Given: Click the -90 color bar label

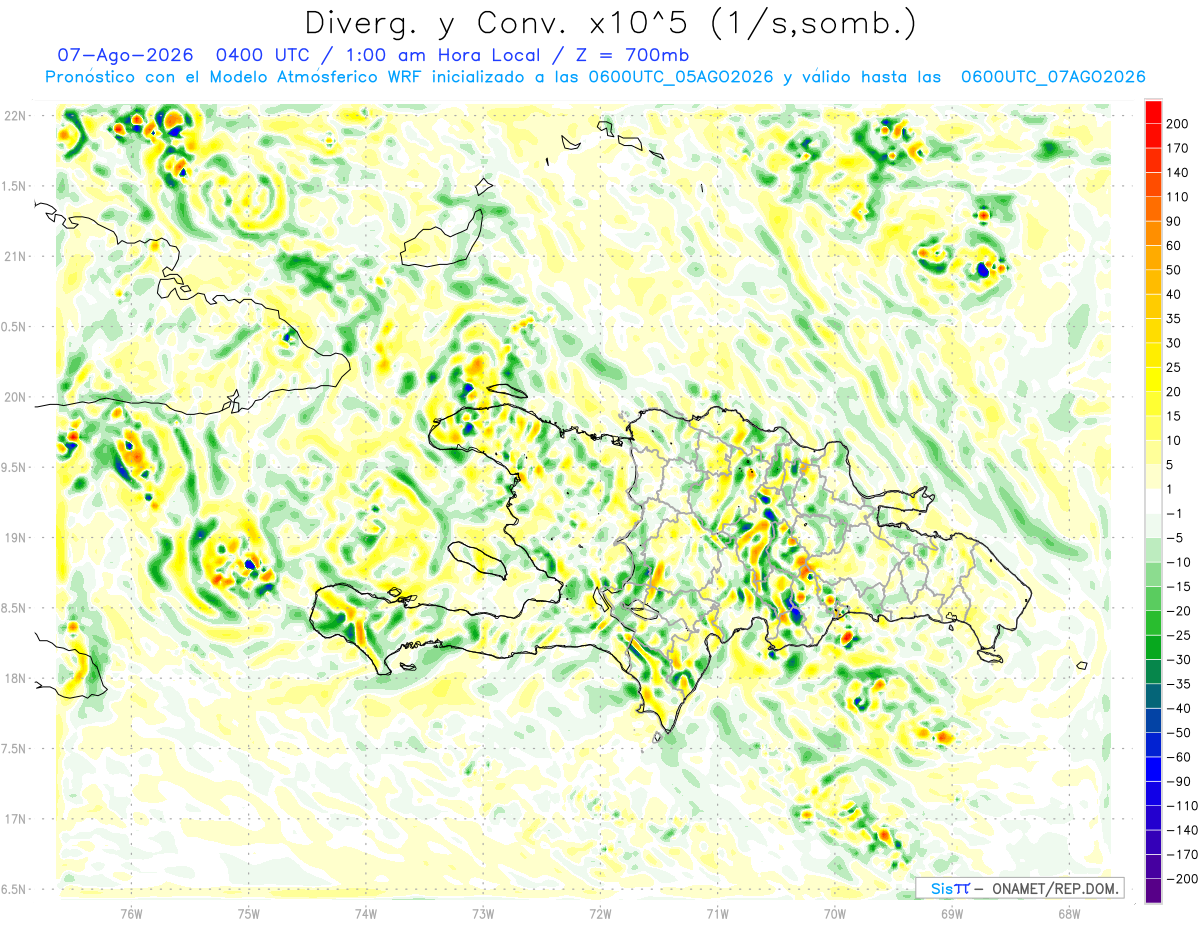Looking at the screenshot, I should tap(1179, 781).
